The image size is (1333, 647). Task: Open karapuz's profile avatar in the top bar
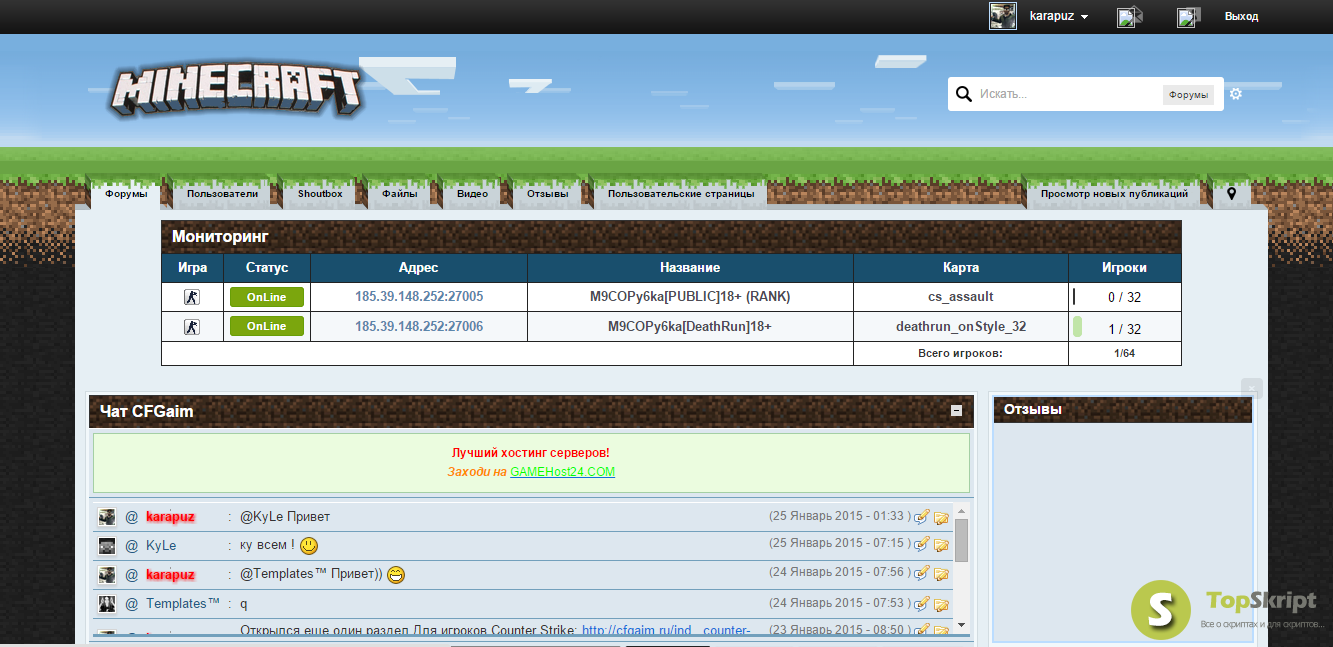1003,16
